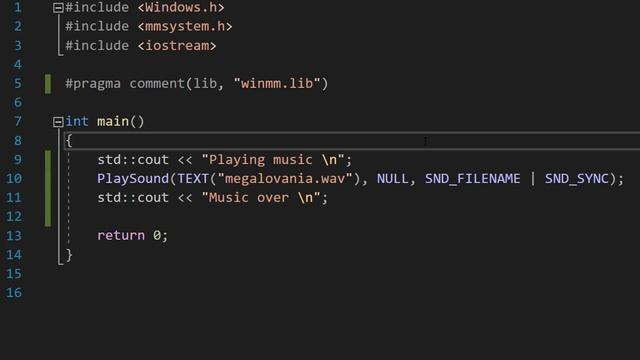Click the 0 literal on line 13
The width and height of the screenshot is (640, 360).
[x=157, y=236]
